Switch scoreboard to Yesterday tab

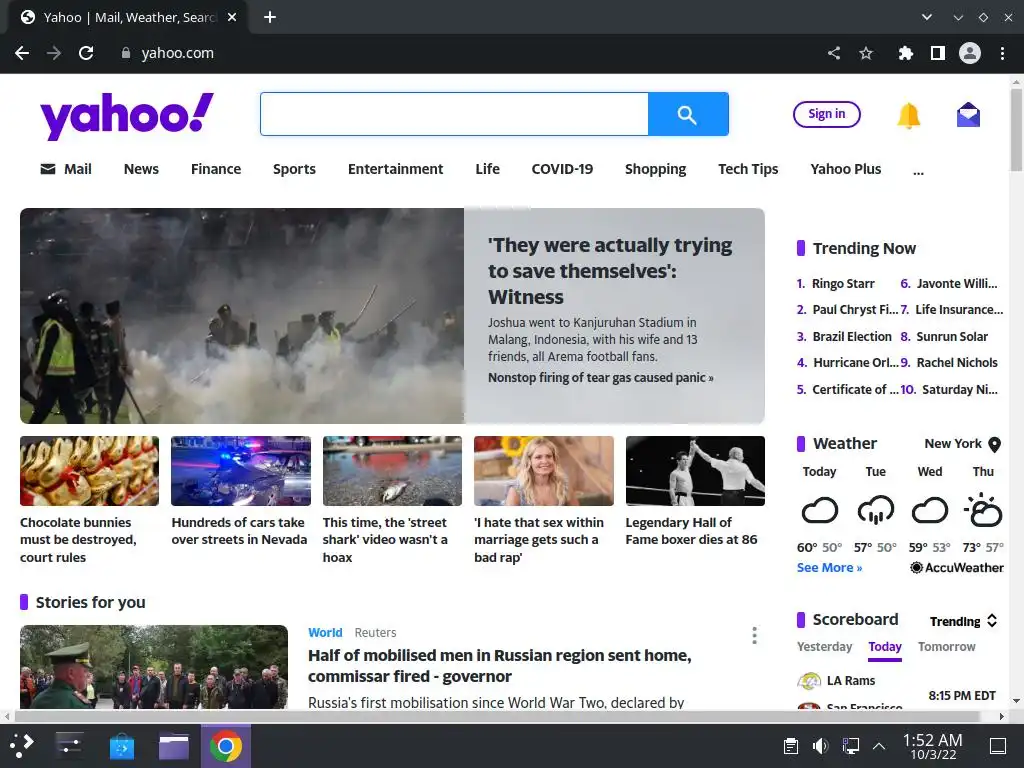(x=824, y=647)
